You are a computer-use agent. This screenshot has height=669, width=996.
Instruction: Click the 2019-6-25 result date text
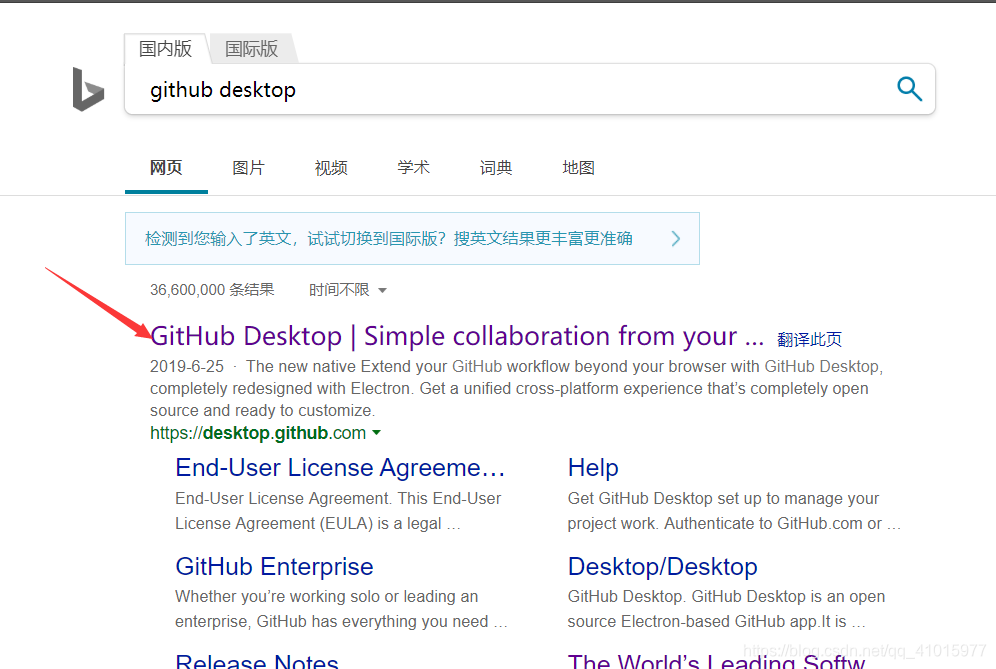pyautogui.click(x=187, y=367)
